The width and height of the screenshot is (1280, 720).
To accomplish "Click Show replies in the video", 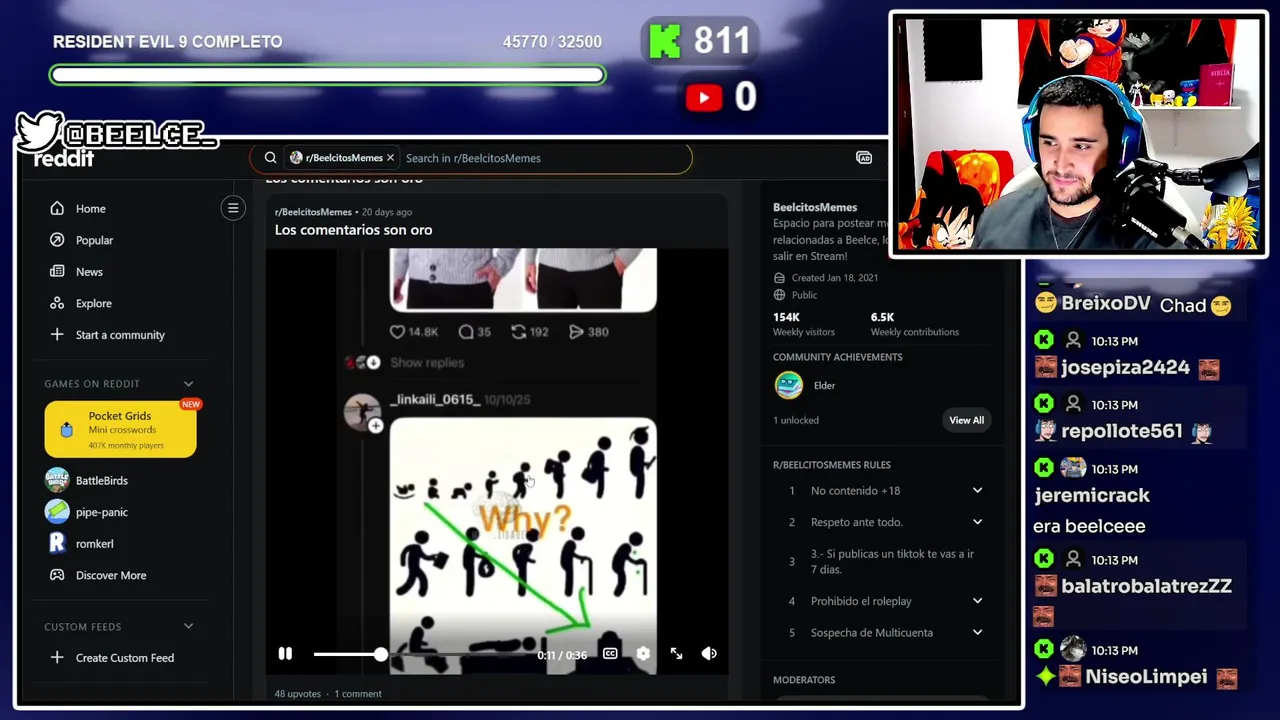I will click(427, 363).
